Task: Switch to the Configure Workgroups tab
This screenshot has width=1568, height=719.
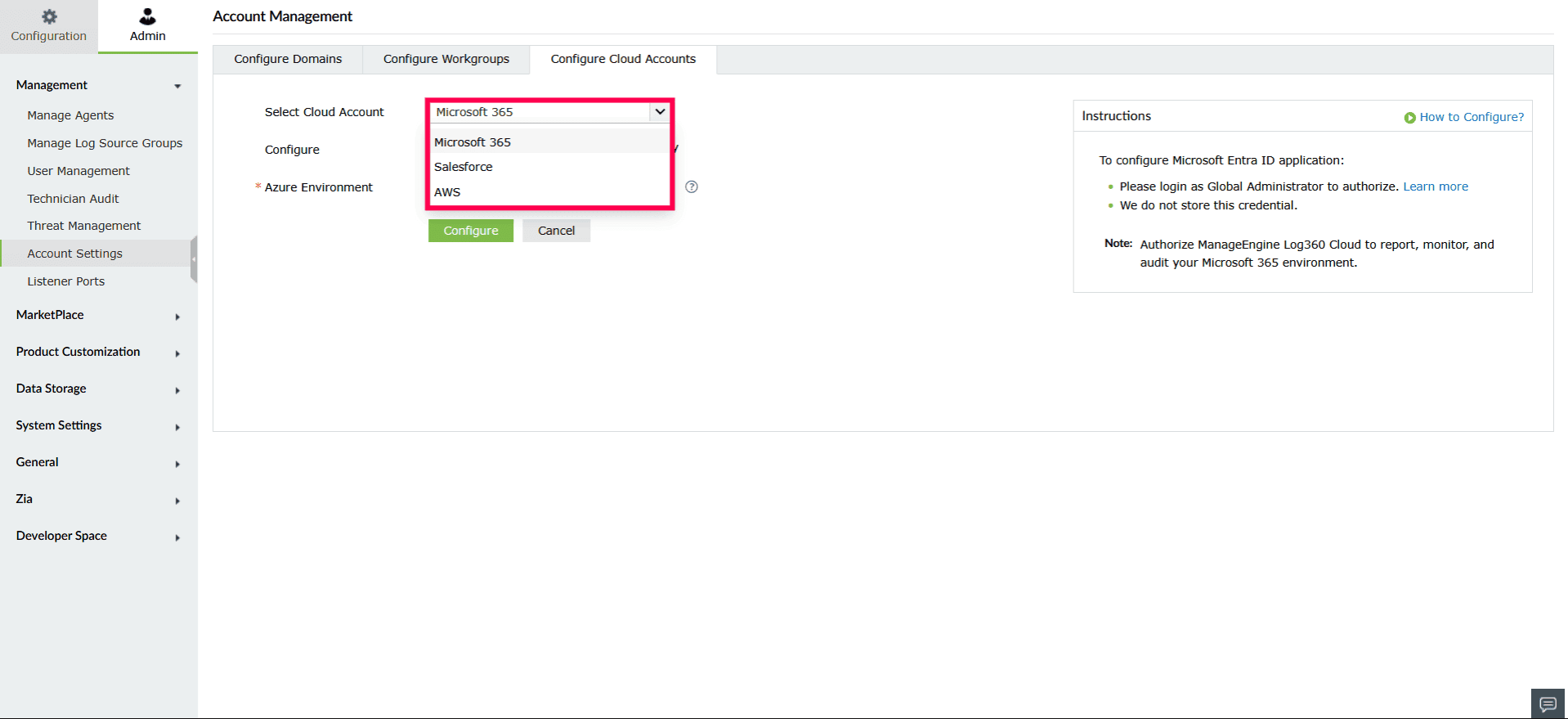Action: [446, 59]
